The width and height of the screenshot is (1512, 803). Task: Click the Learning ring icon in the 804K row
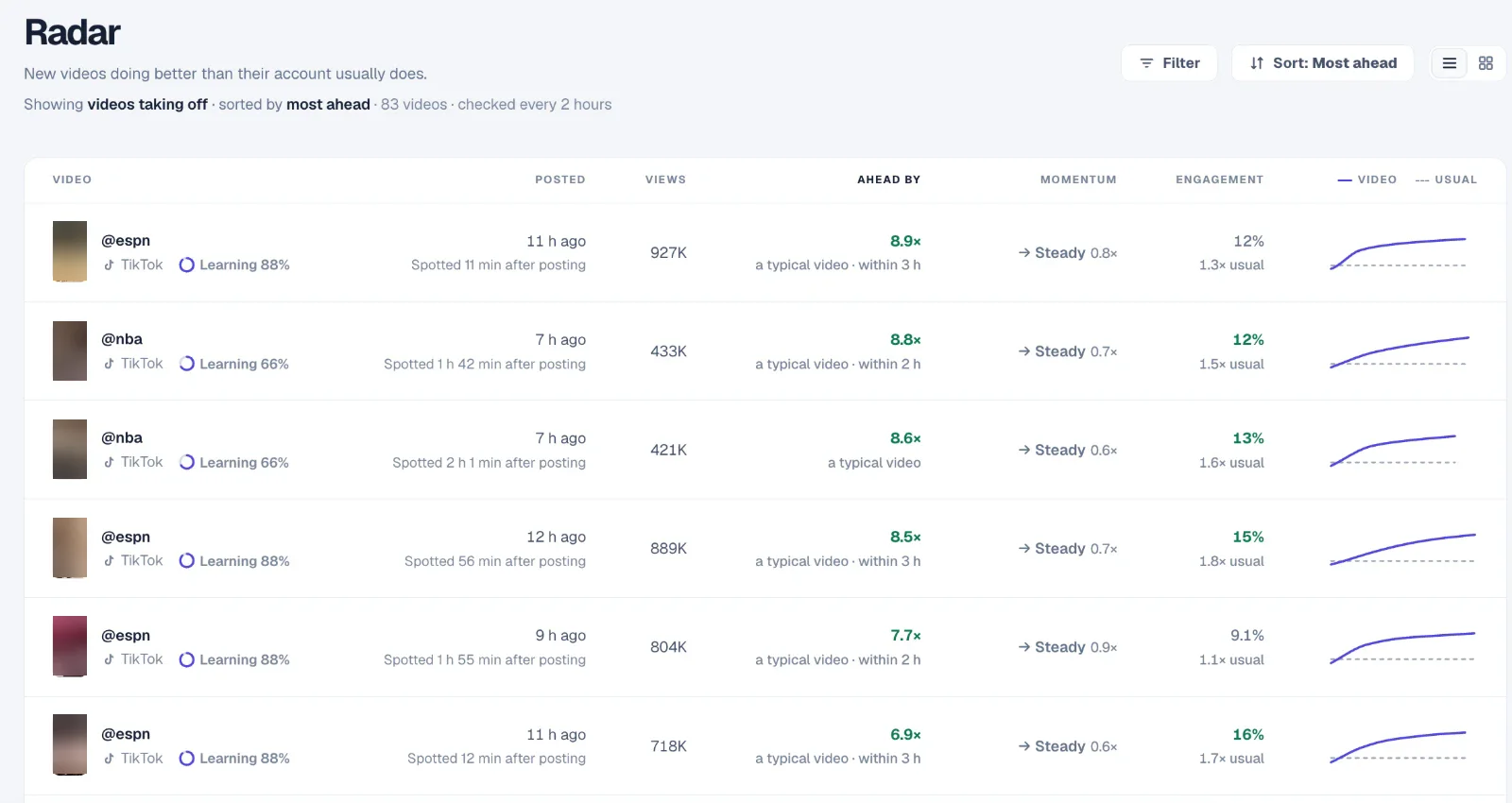(x=187, y=659)
